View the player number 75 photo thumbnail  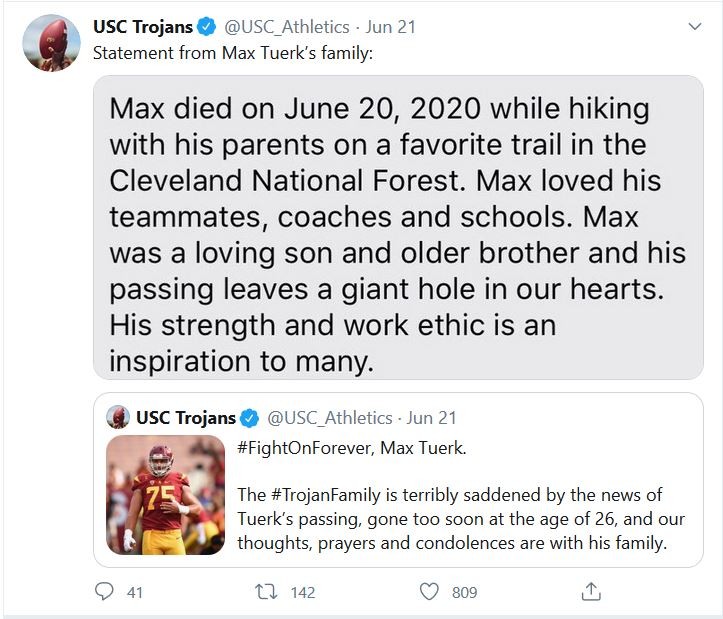(x=166, y=495)
